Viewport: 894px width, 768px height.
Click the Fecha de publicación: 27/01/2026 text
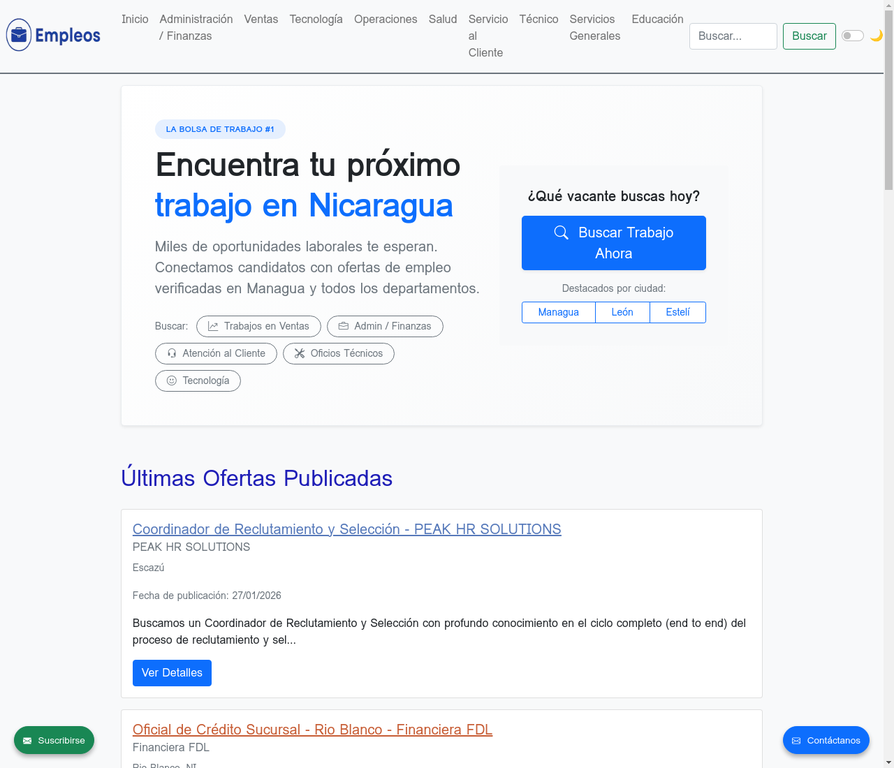coord(206,595)
